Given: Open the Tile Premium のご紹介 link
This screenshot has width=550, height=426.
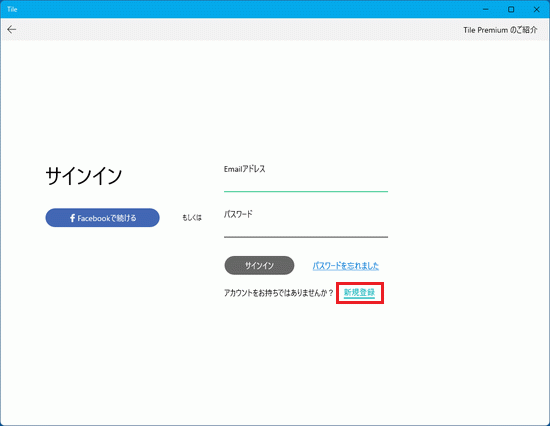Looking at the screenshot, I should 500,30.
